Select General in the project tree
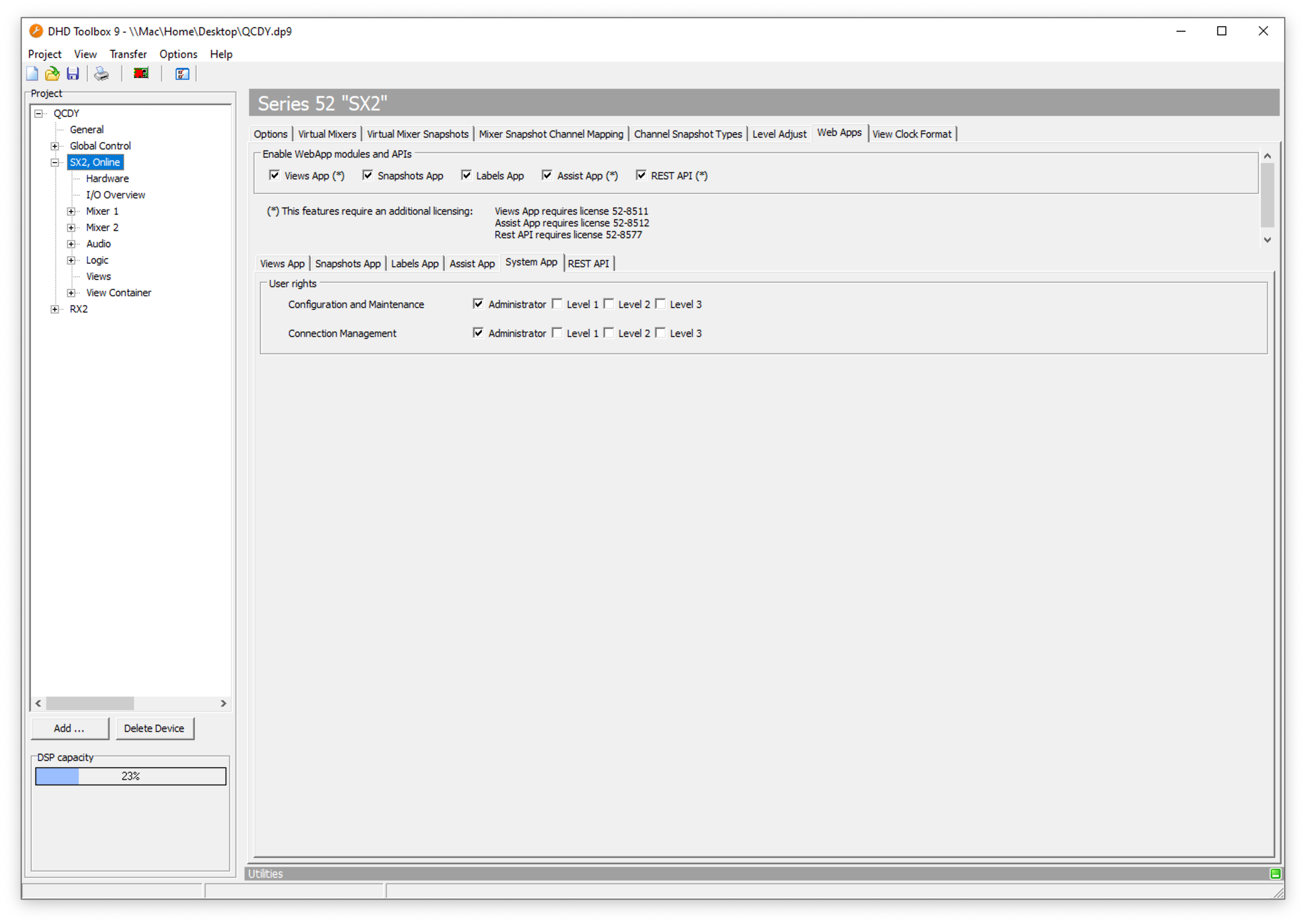 [86, 130]
